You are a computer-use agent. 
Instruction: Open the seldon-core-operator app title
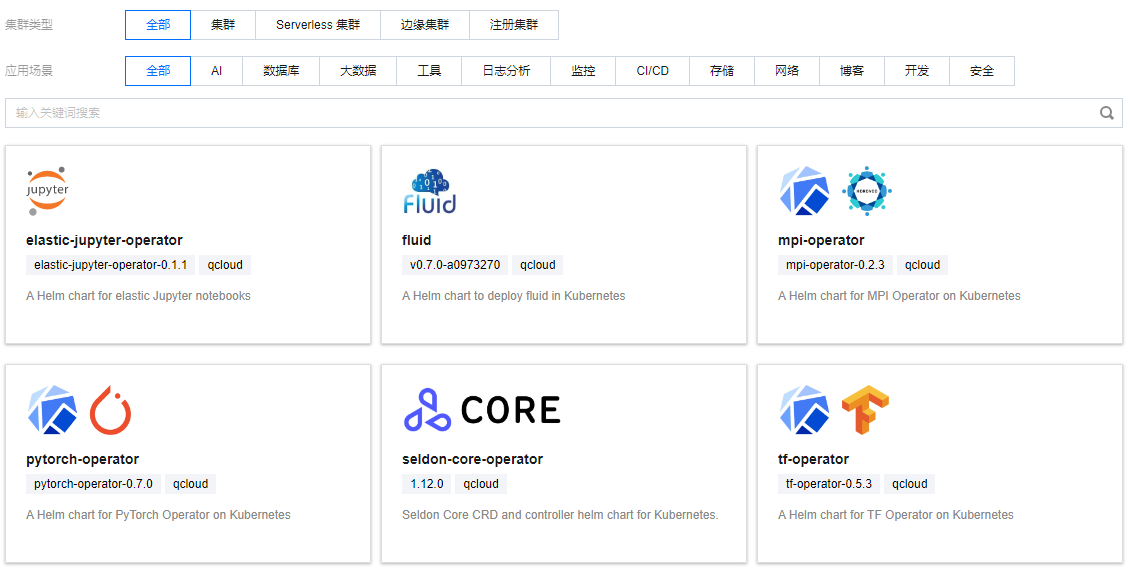[x=473, y=459]
